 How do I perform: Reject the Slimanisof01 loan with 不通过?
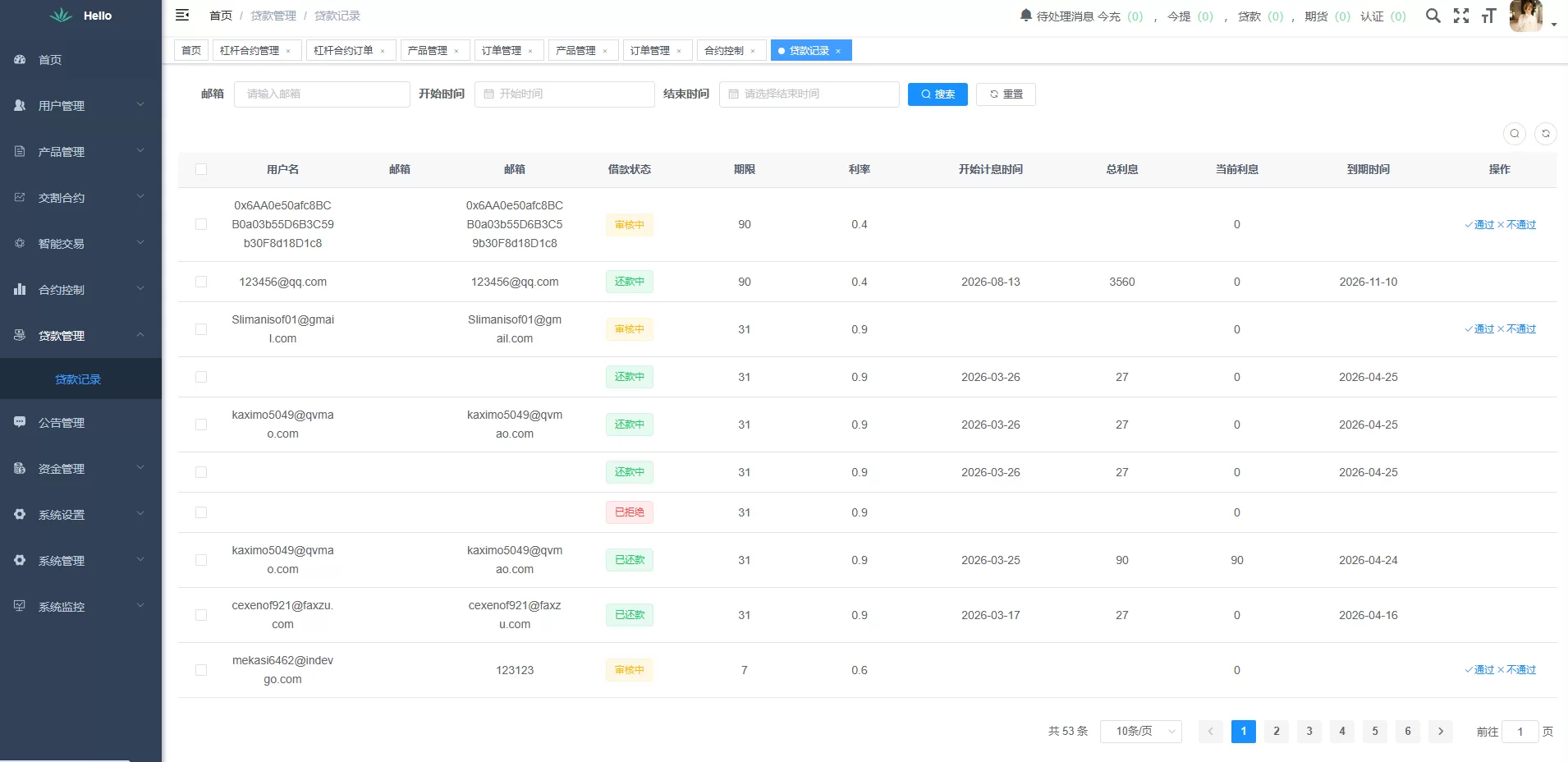(1516, 329)
